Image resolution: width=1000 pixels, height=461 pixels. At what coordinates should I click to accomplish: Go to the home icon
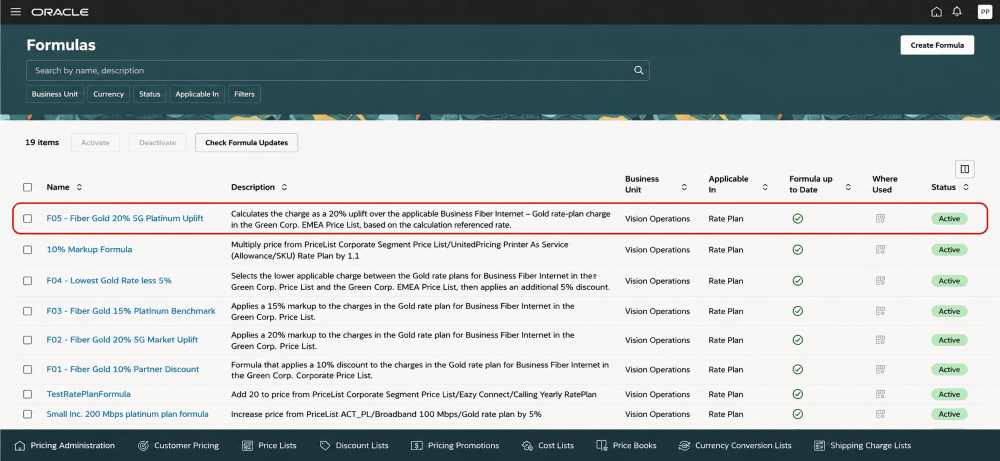[936, 12]
